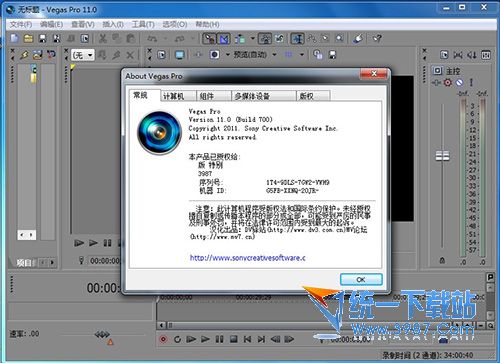Screen dimensions: 500x363
Task: Click the red Record button in transport
Action: click(163, 339)
